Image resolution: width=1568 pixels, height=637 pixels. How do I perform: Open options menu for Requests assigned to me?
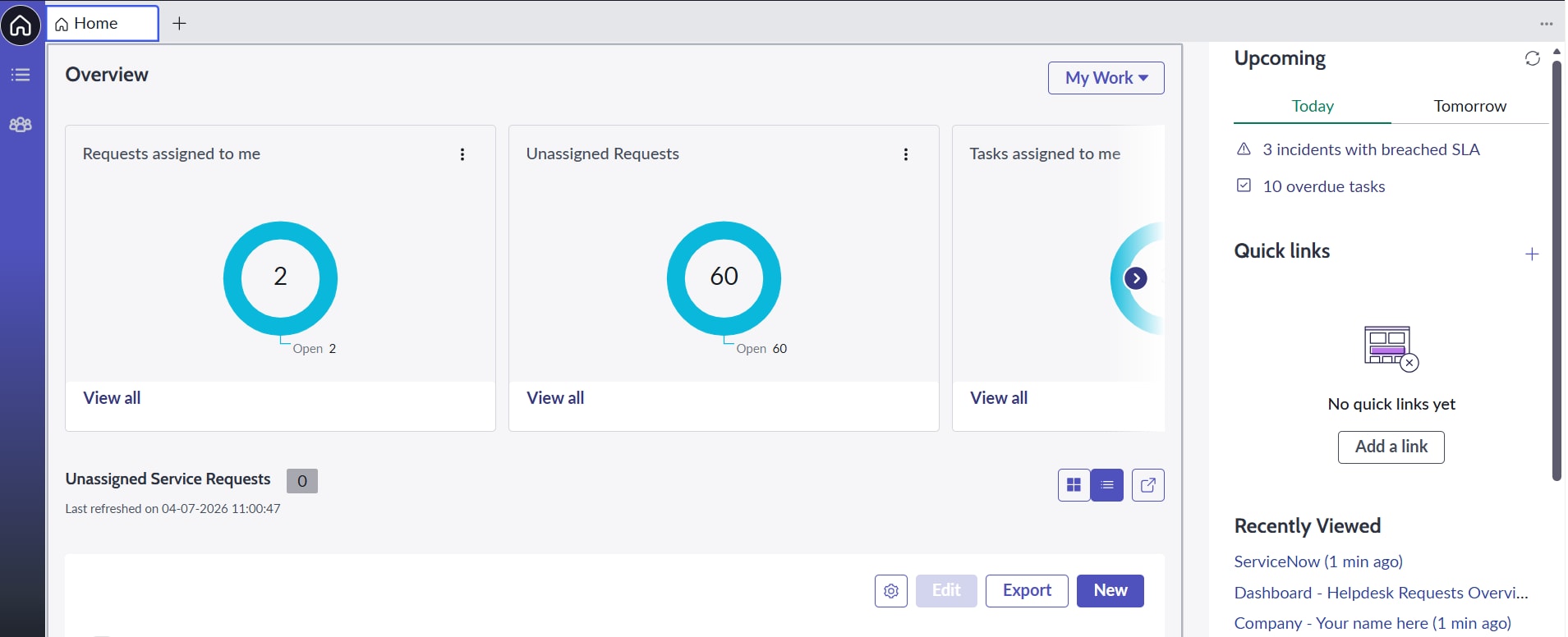pyautogui.click(x=462, y=154)
